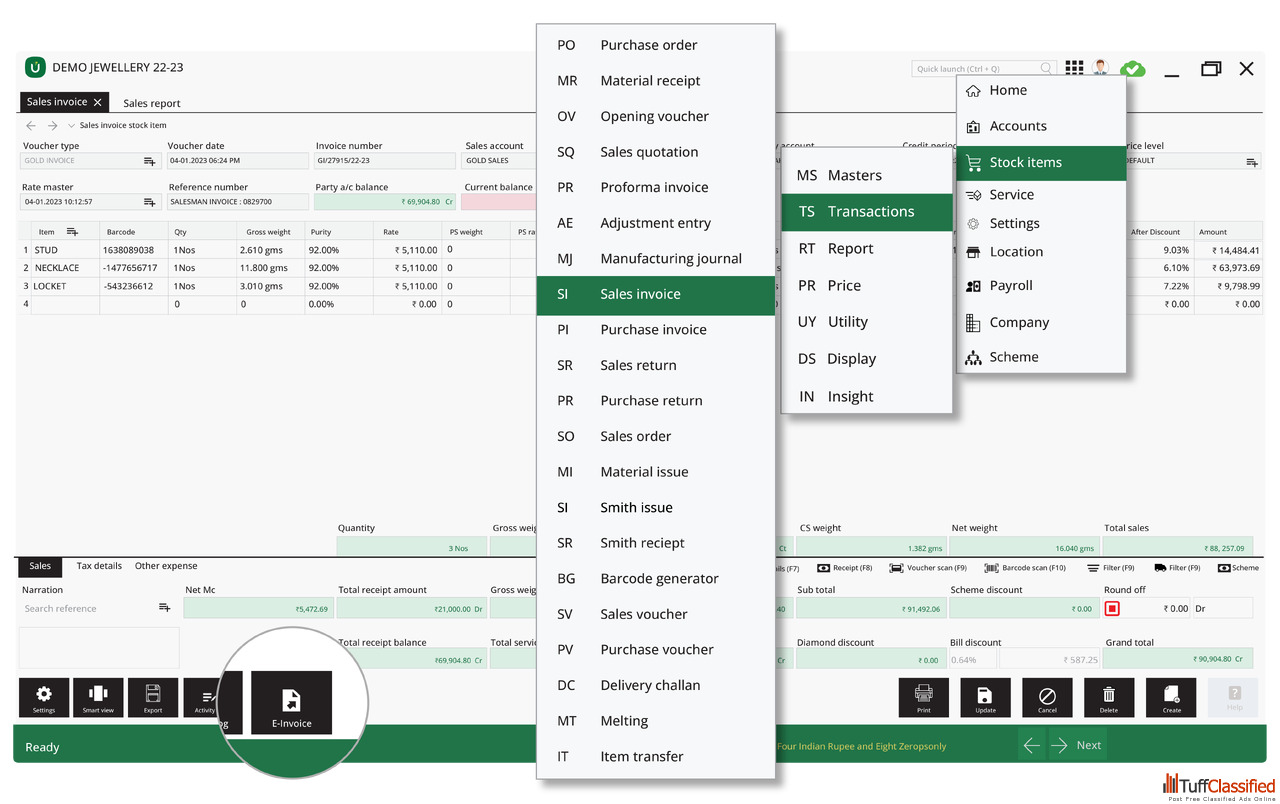Click the Barcode scan (F10) button

point(1025,568)
